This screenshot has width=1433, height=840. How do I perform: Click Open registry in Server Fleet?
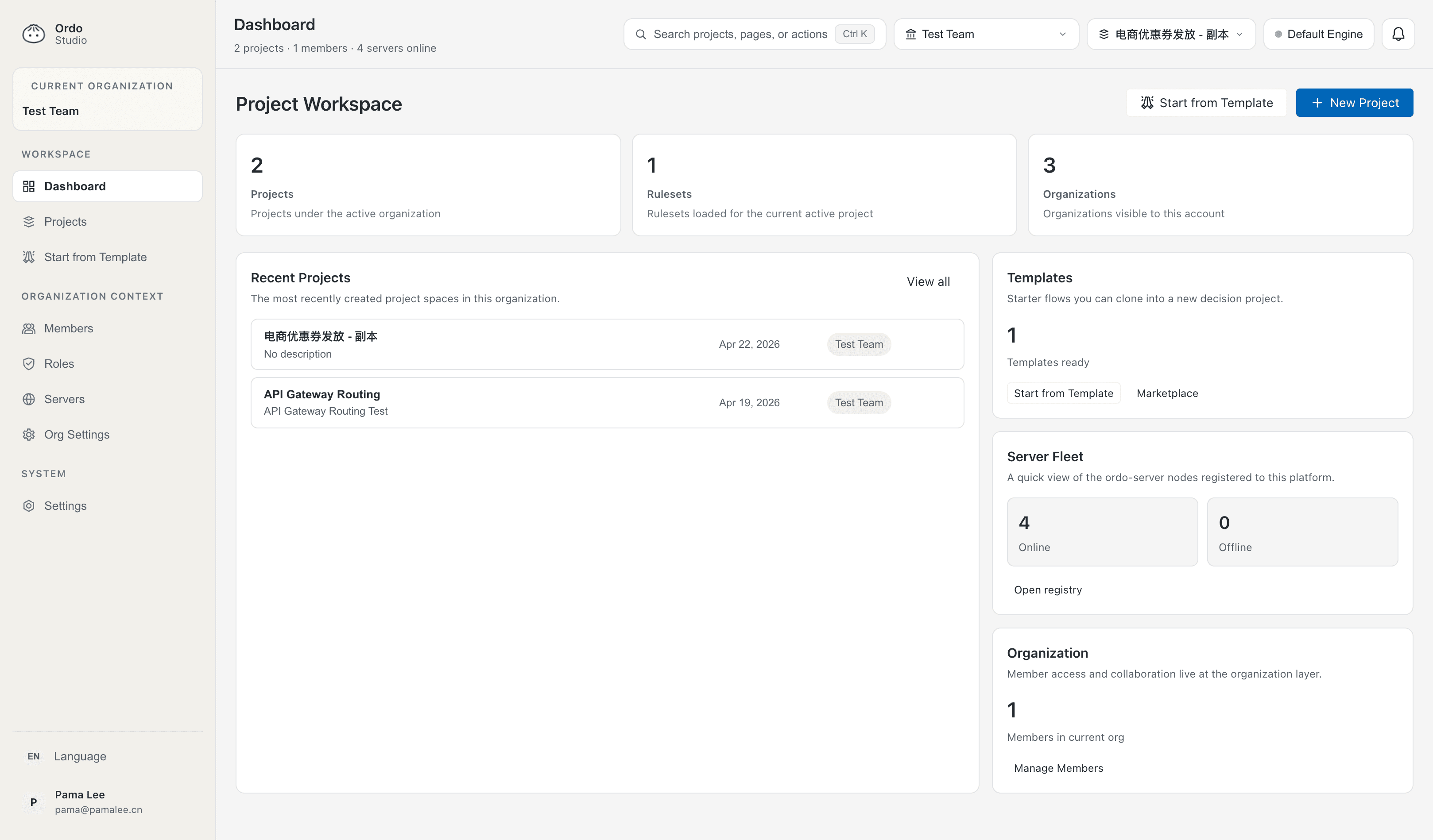pos(1047,590)
